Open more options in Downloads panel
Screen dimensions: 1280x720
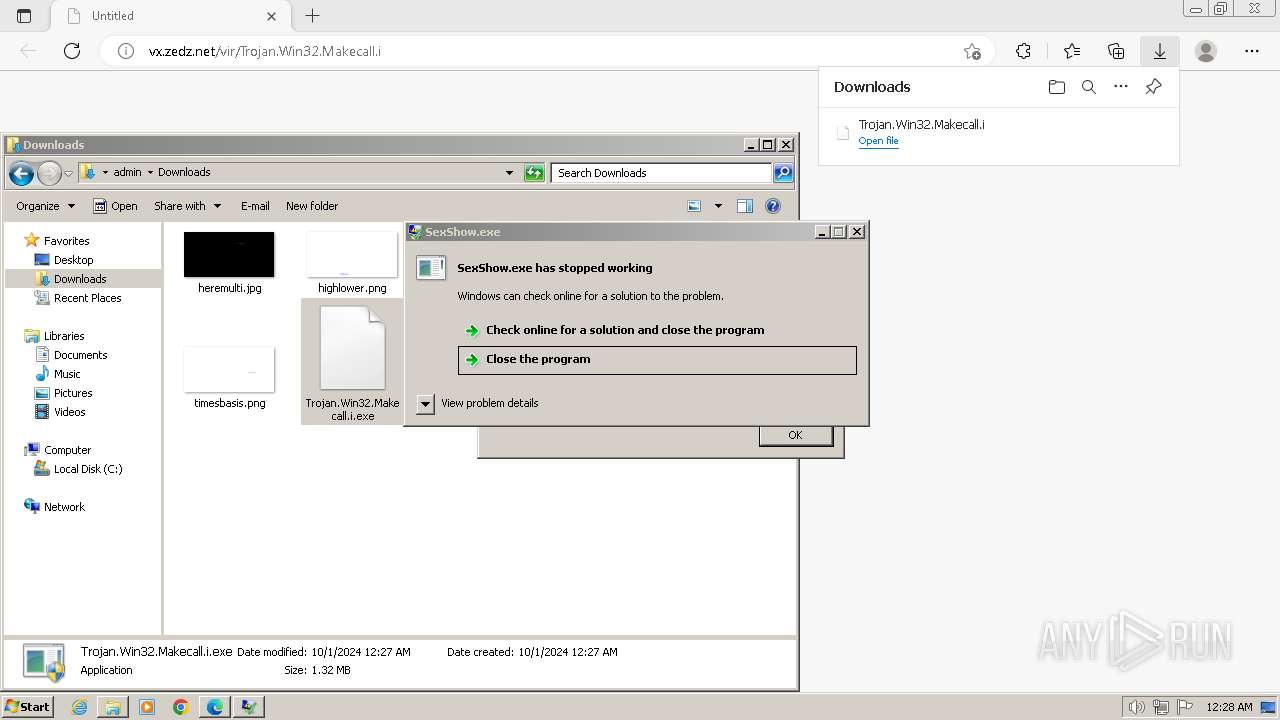point(1121,87)
